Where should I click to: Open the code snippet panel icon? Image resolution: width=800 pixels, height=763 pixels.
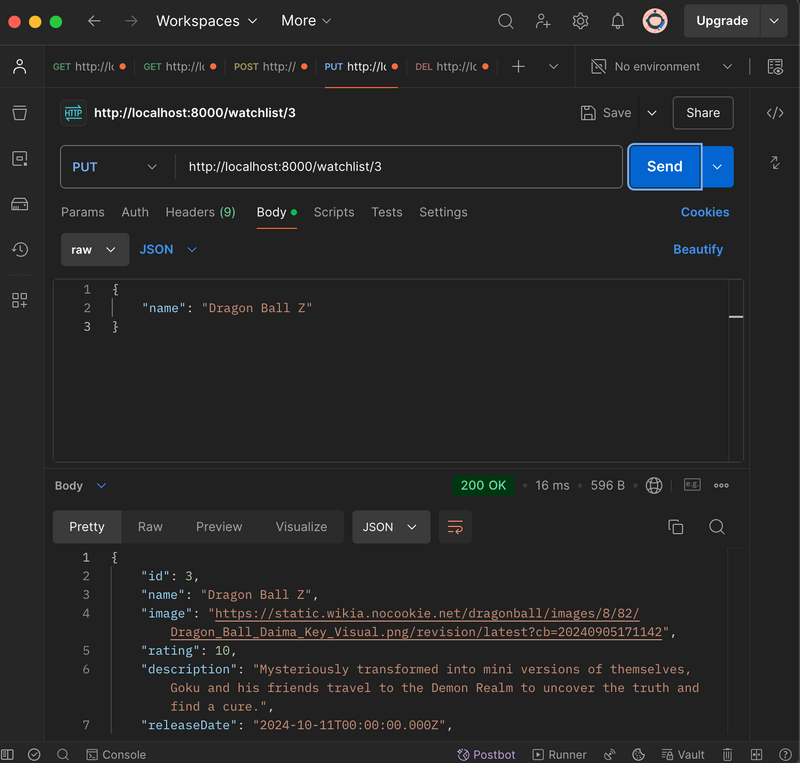pyautogui.click(x=775, y=113)
